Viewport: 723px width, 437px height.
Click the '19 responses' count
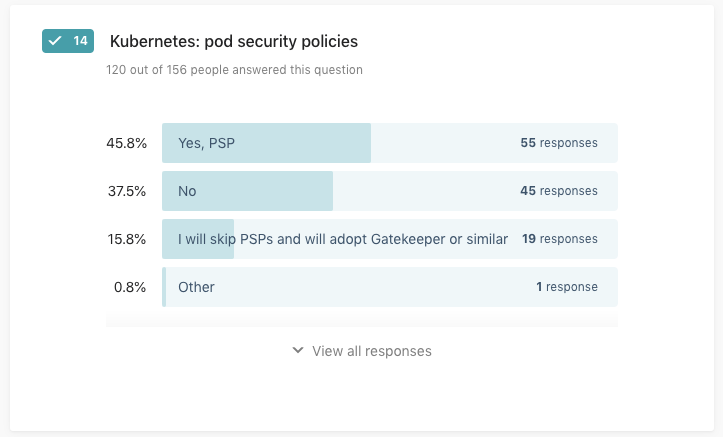[x=559, y=239]
